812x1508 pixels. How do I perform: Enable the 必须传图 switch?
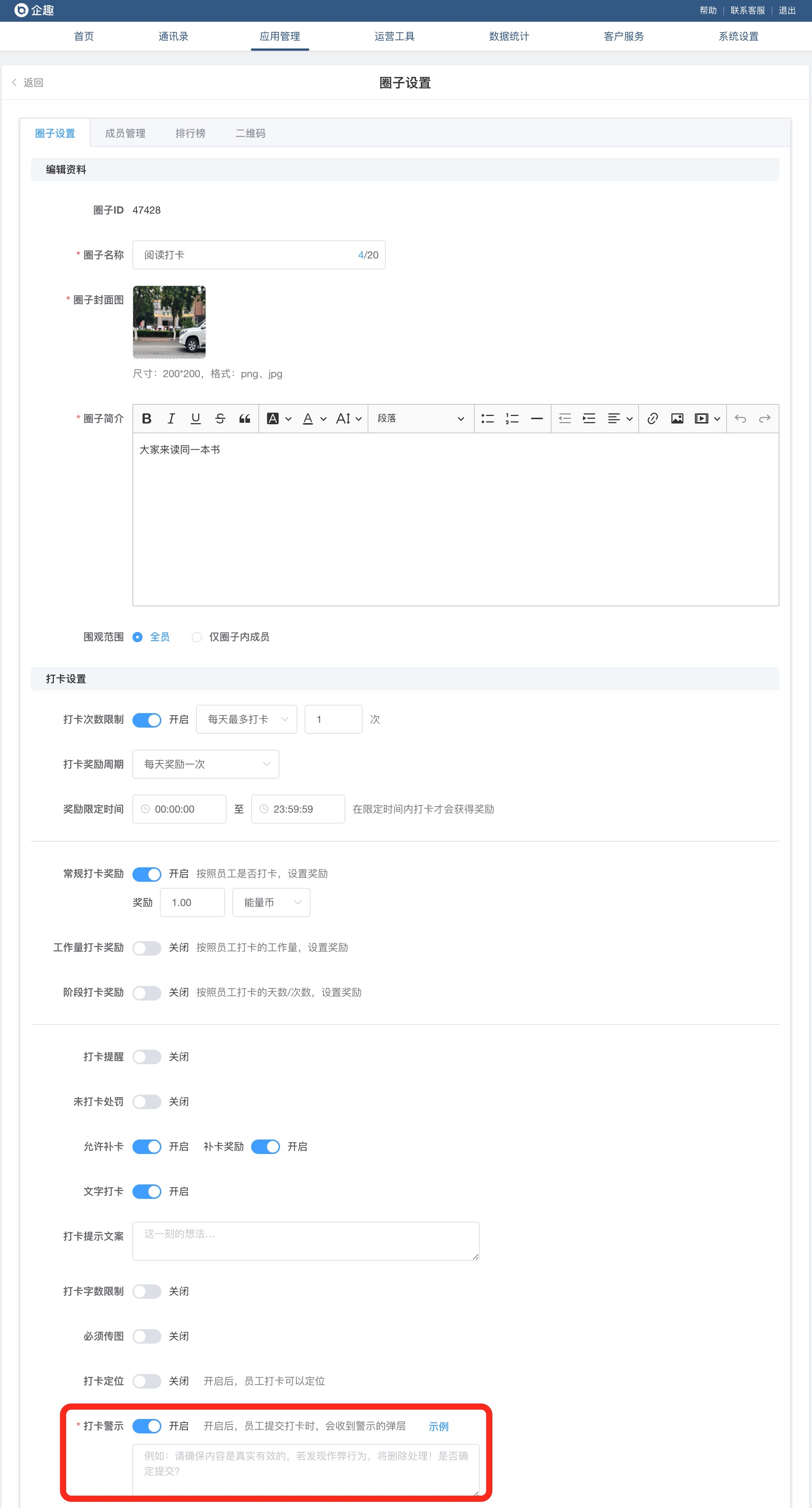coord(147,1336)
